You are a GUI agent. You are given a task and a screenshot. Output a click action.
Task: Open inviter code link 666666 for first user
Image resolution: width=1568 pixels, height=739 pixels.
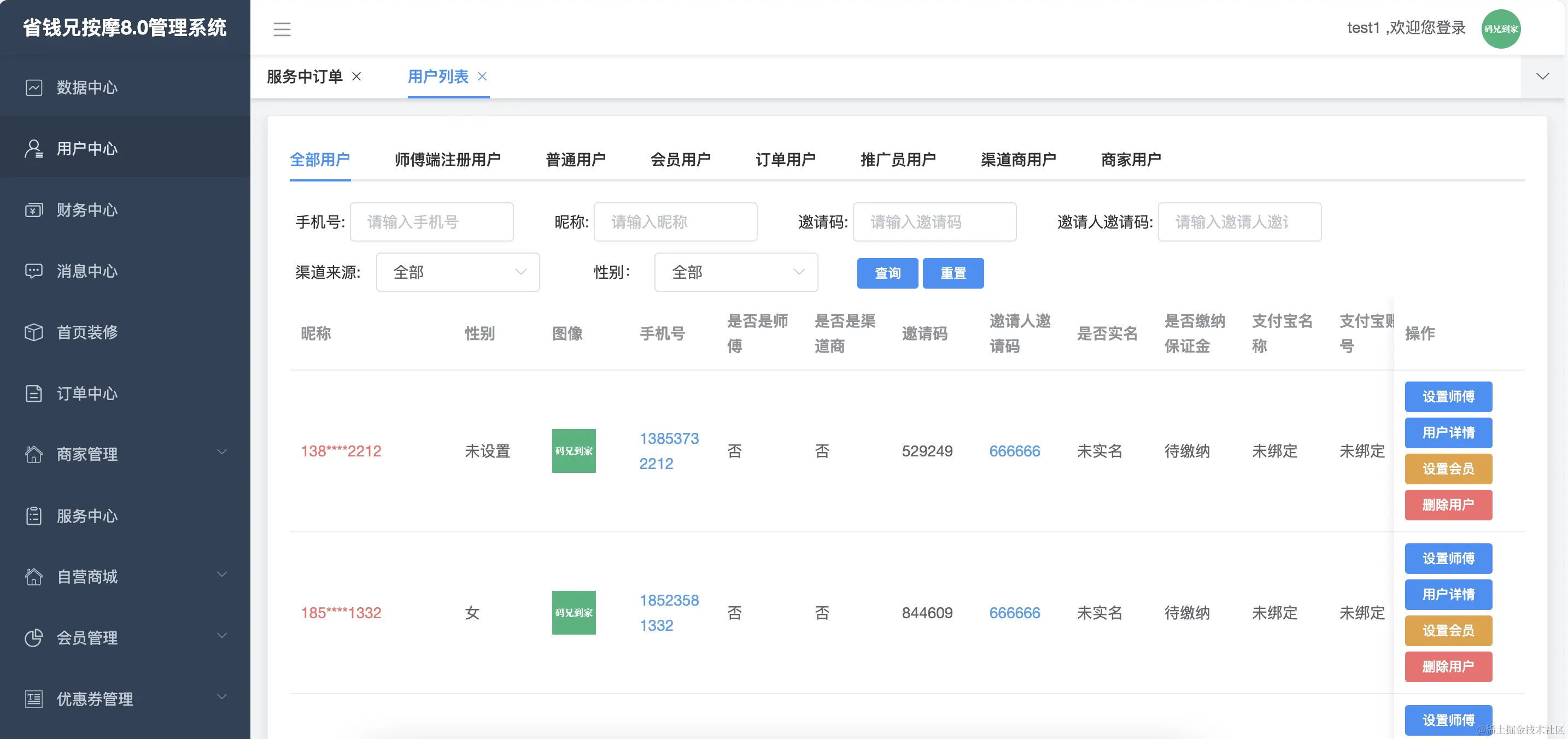[x=1014, y=451]
